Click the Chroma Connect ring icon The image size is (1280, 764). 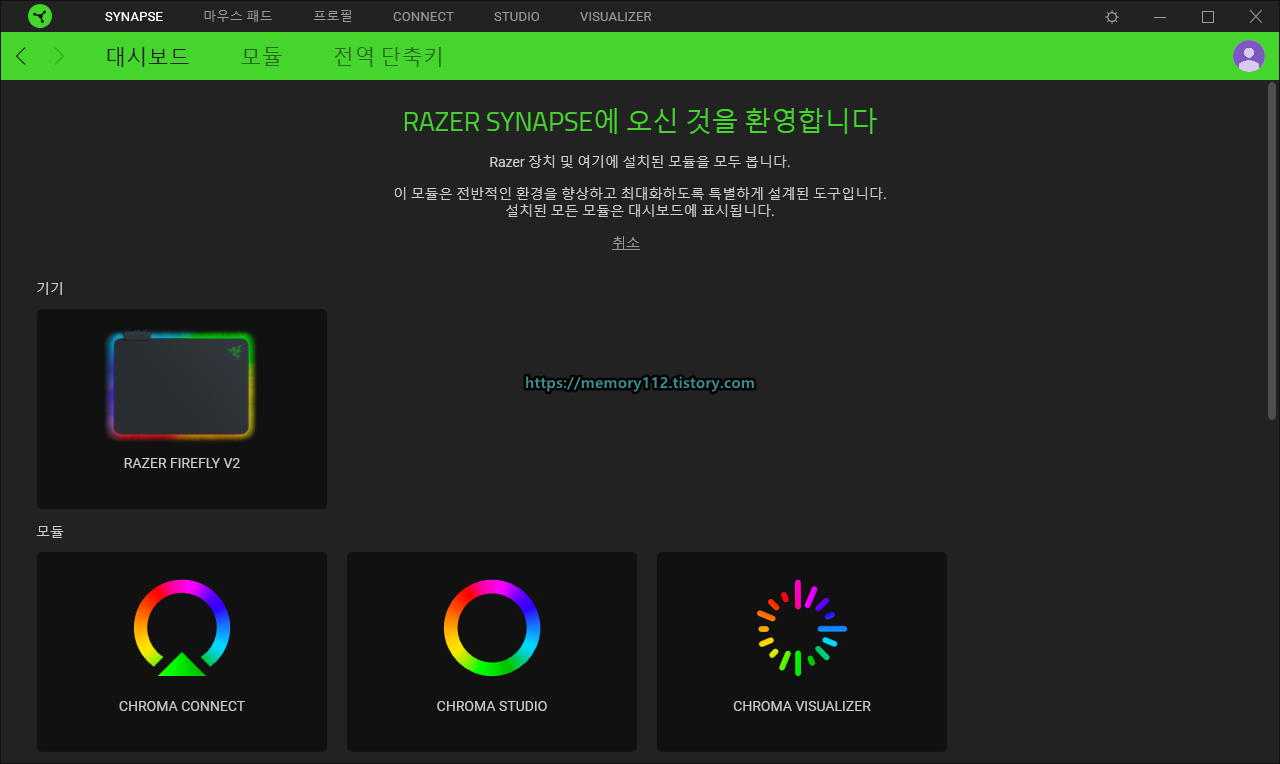click(182, 627)
